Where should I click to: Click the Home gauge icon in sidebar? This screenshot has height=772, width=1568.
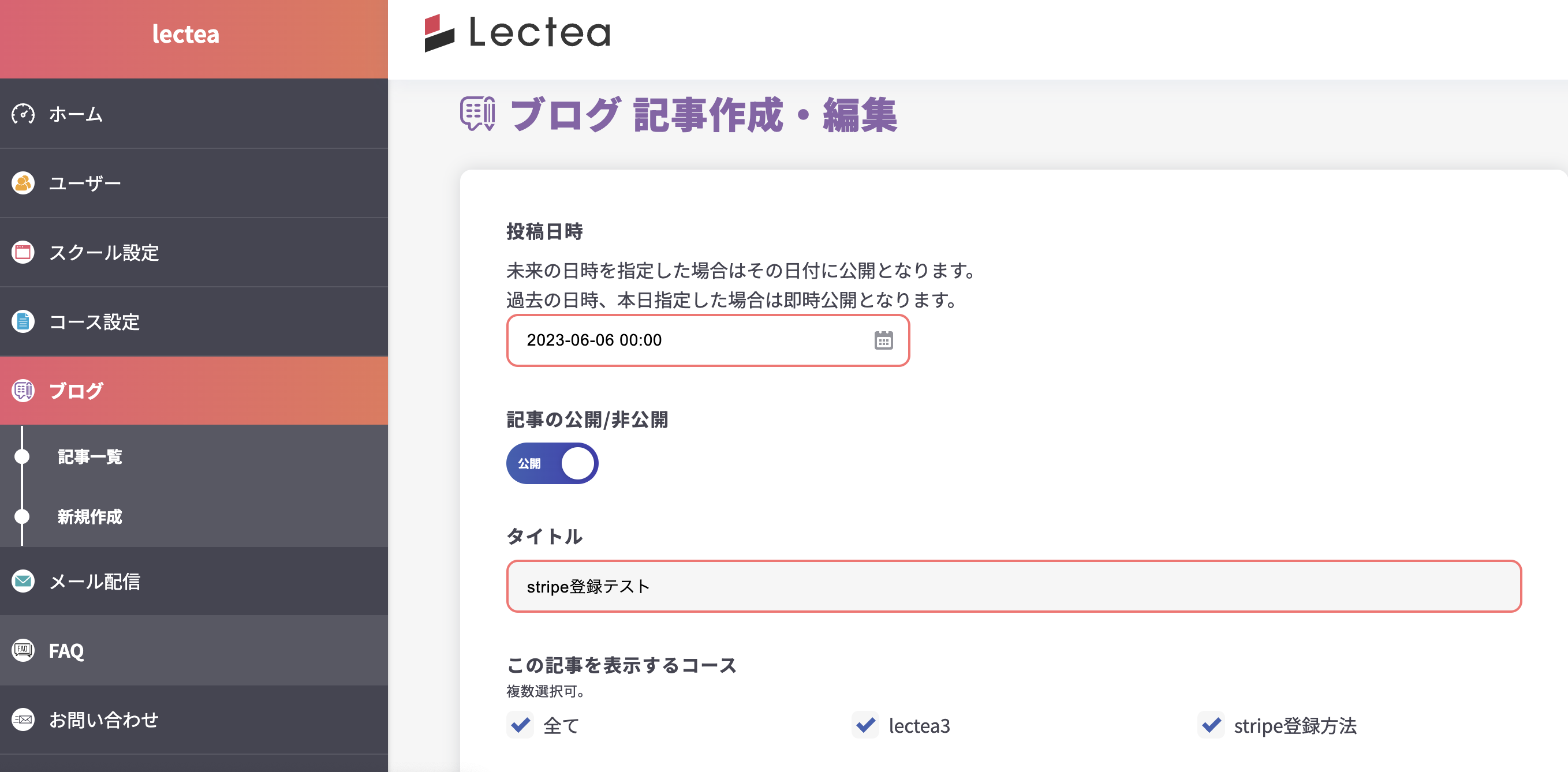(23, 114)
